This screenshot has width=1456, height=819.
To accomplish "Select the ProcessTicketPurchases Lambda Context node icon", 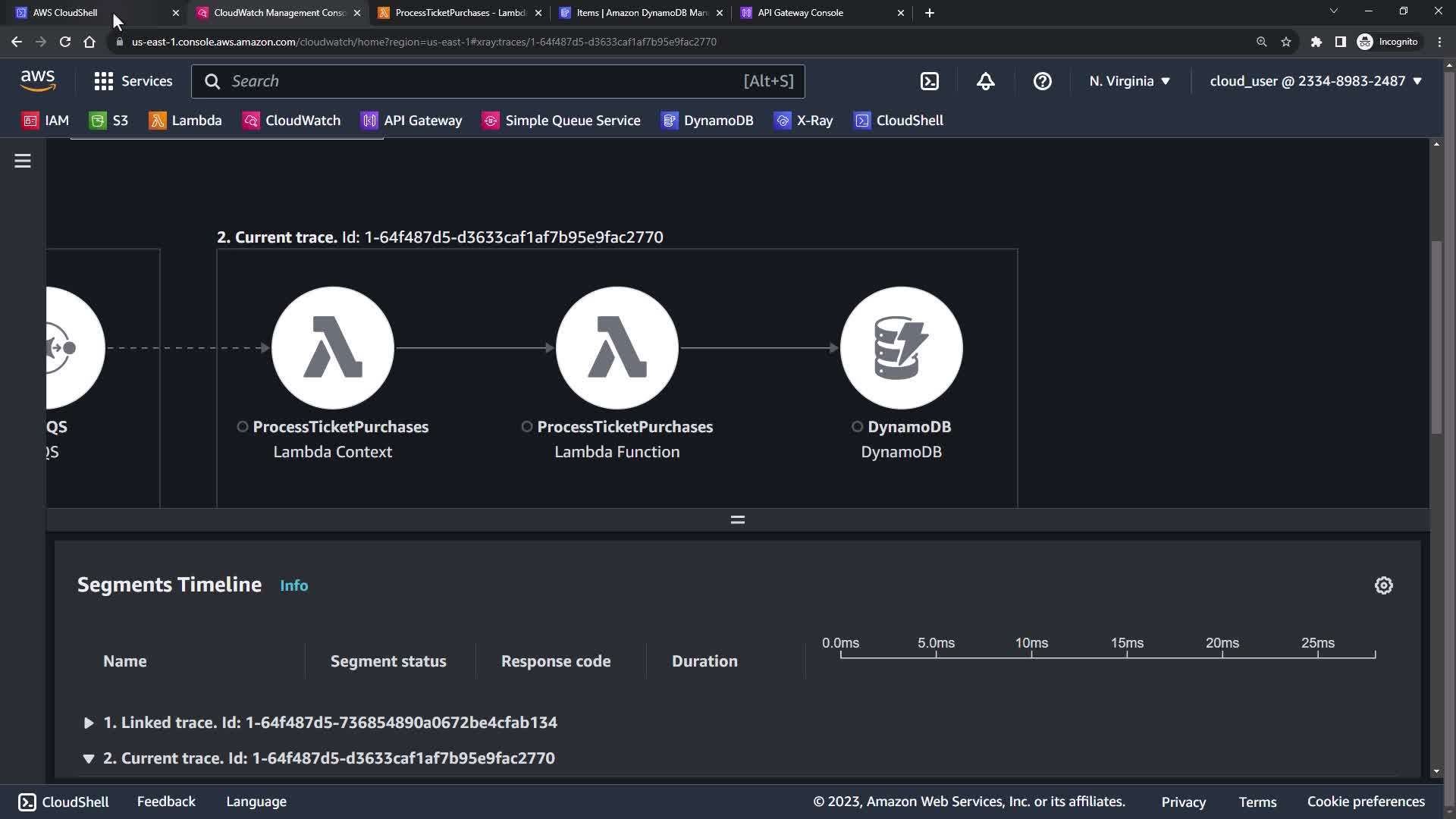I will click(x=332, y=348).
